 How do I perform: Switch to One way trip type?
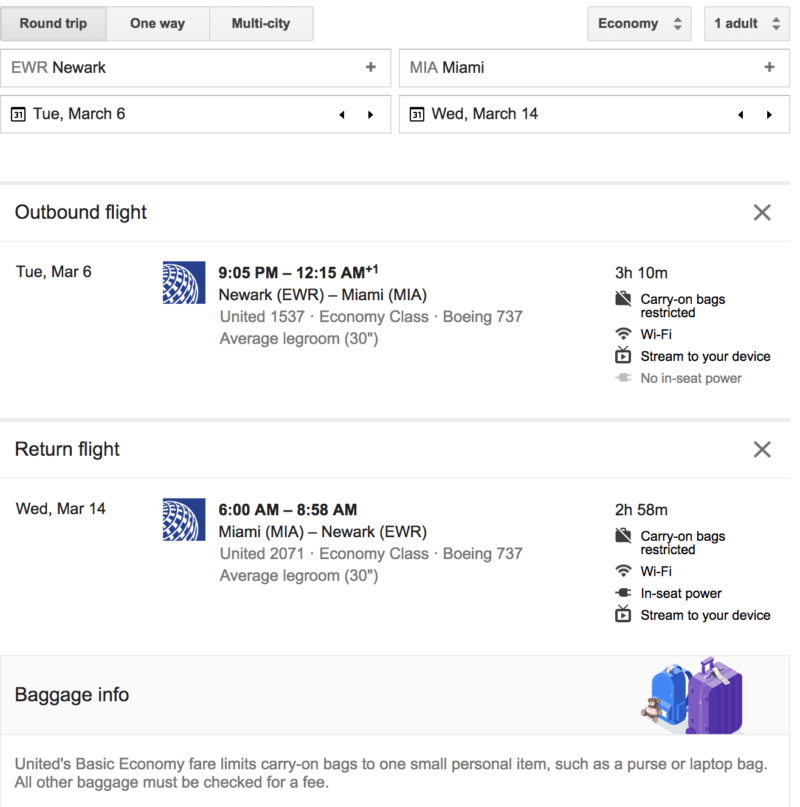[x=157, y=23]
